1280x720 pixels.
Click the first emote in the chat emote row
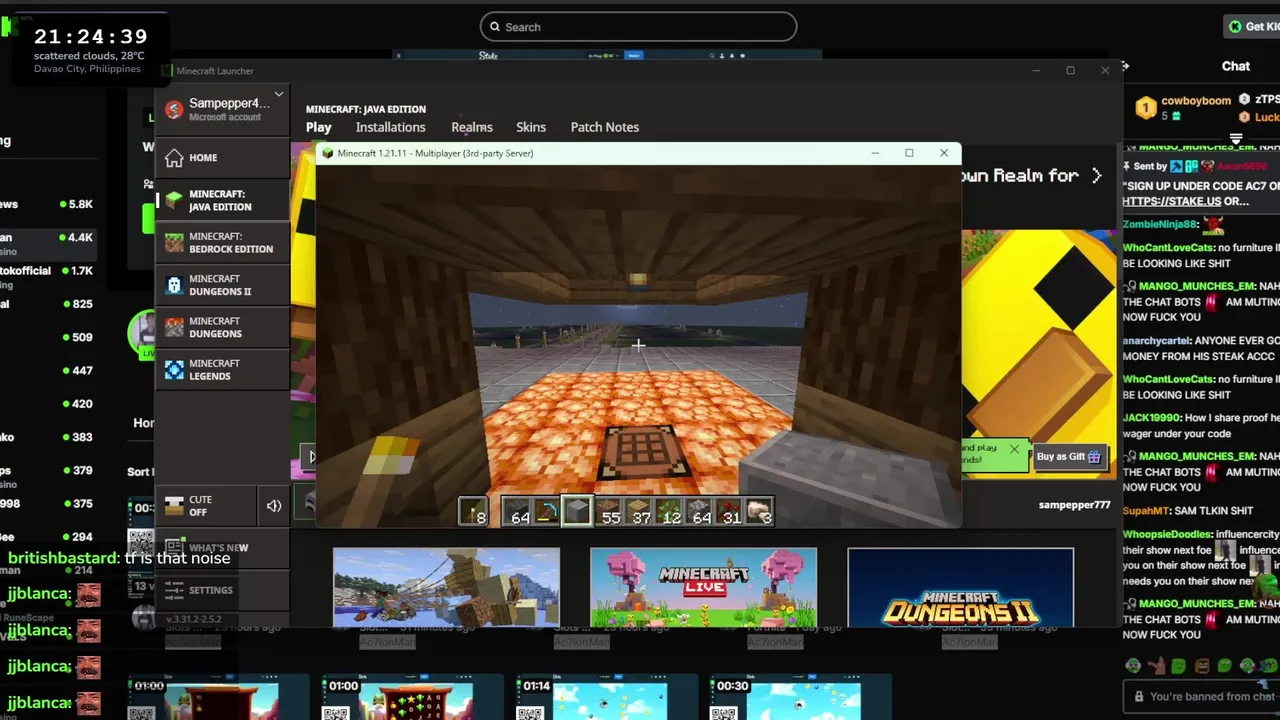[1133, 666]
